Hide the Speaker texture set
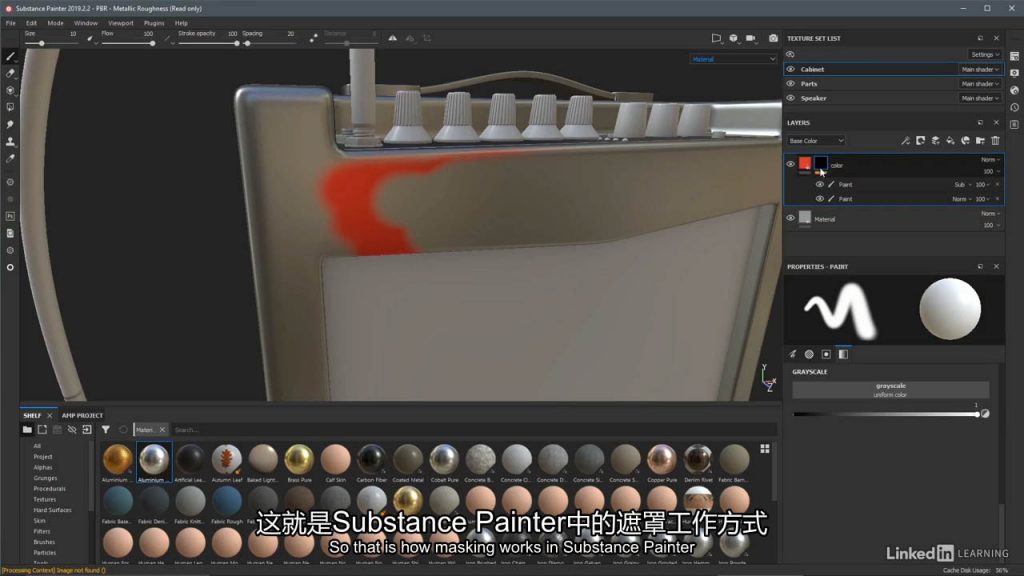1024x576 pixels. coord(790,98)
